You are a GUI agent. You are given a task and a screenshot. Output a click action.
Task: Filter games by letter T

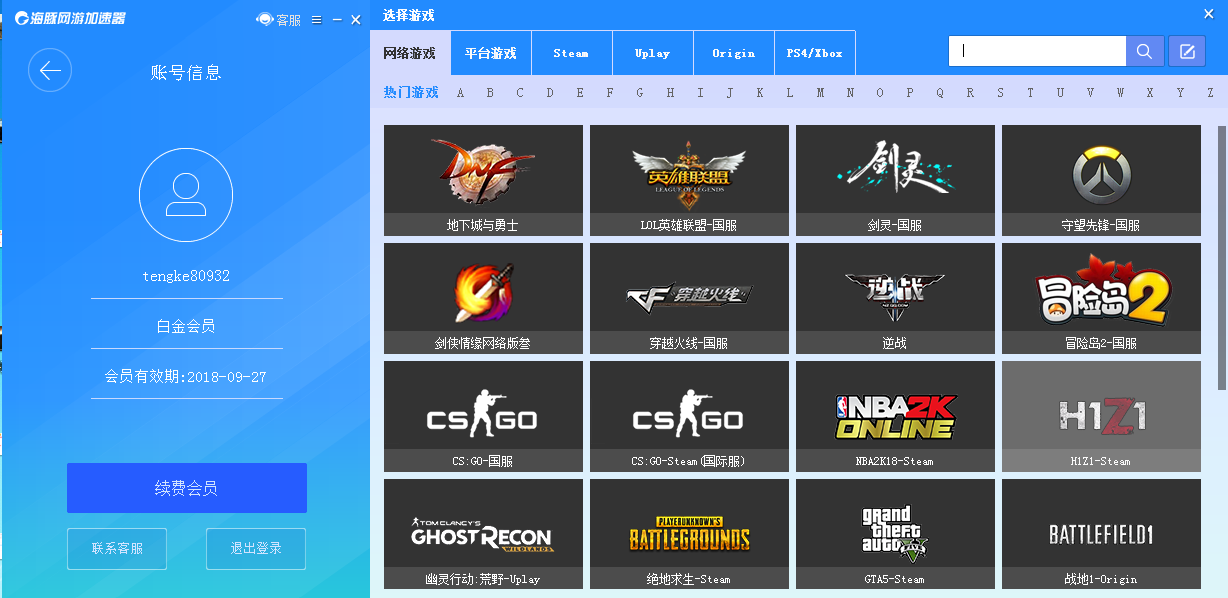(x=1030, y=93)
